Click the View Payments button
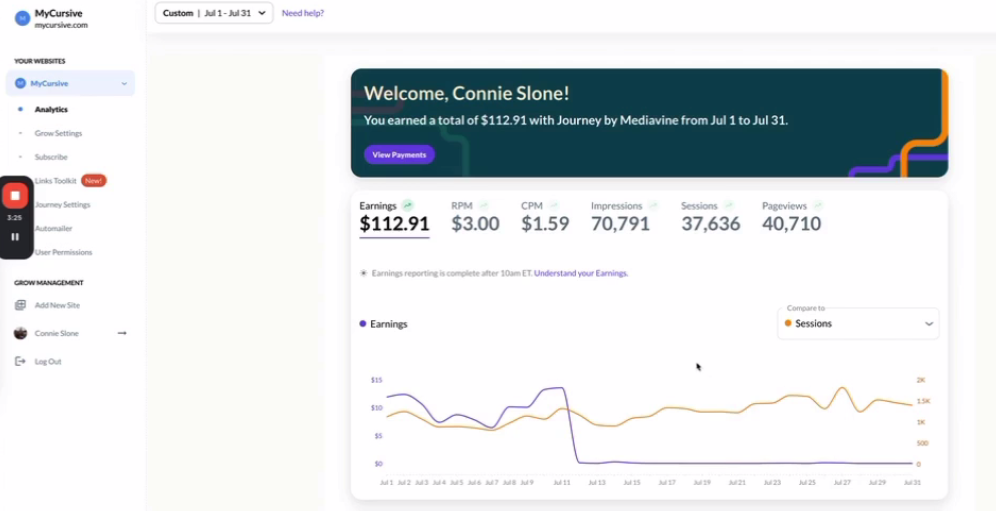Image resolution: width=996 pixels, height=511 pixels. click(399, 154)
